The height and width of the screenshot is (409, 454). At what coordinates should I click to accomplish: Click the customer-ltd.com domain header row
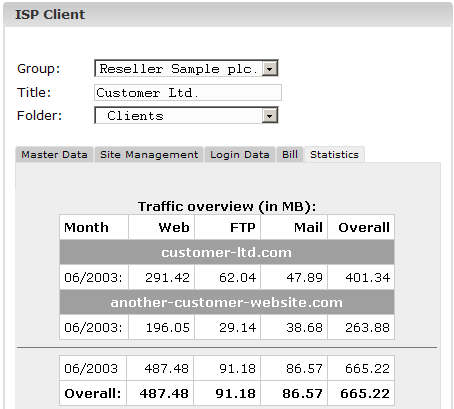(227, 252)
